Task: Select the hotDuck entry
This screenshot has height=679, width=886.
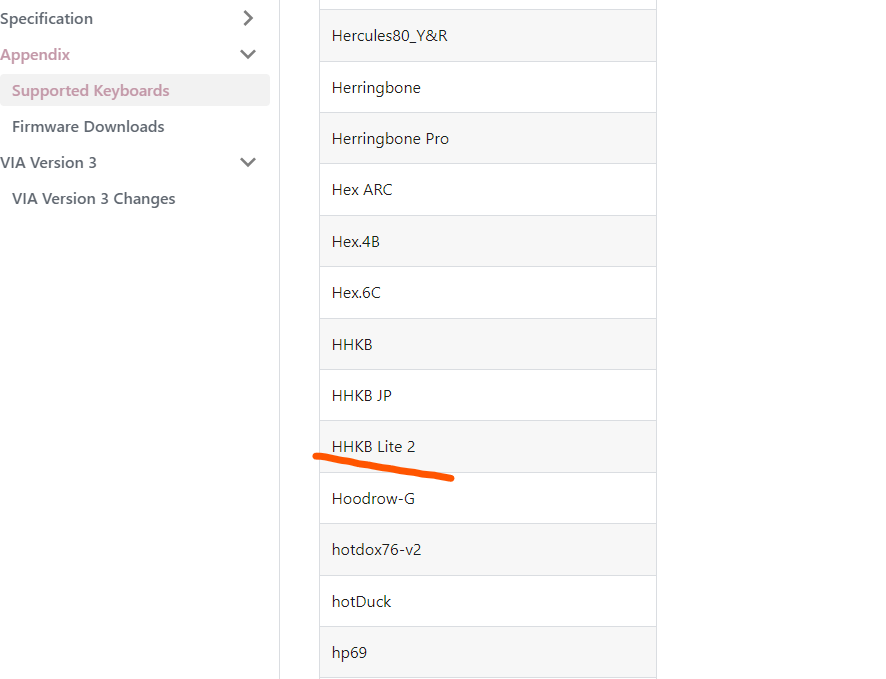Action: click(488, 601)
